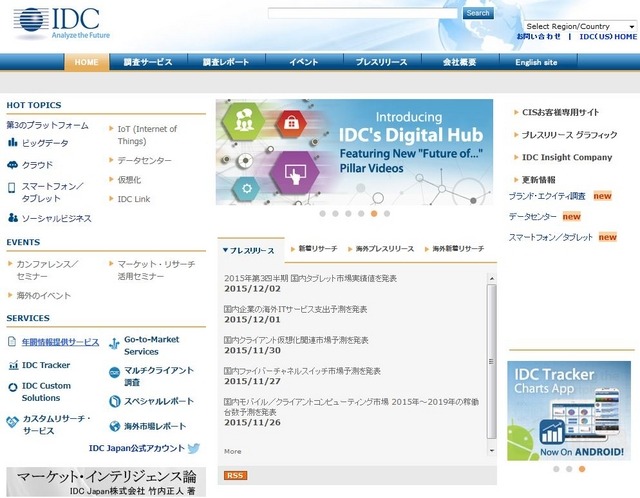Viewport: 640px width, 498px height.
Task: Click the red shopping bag hexagon icon
Action: click(291, 122)
